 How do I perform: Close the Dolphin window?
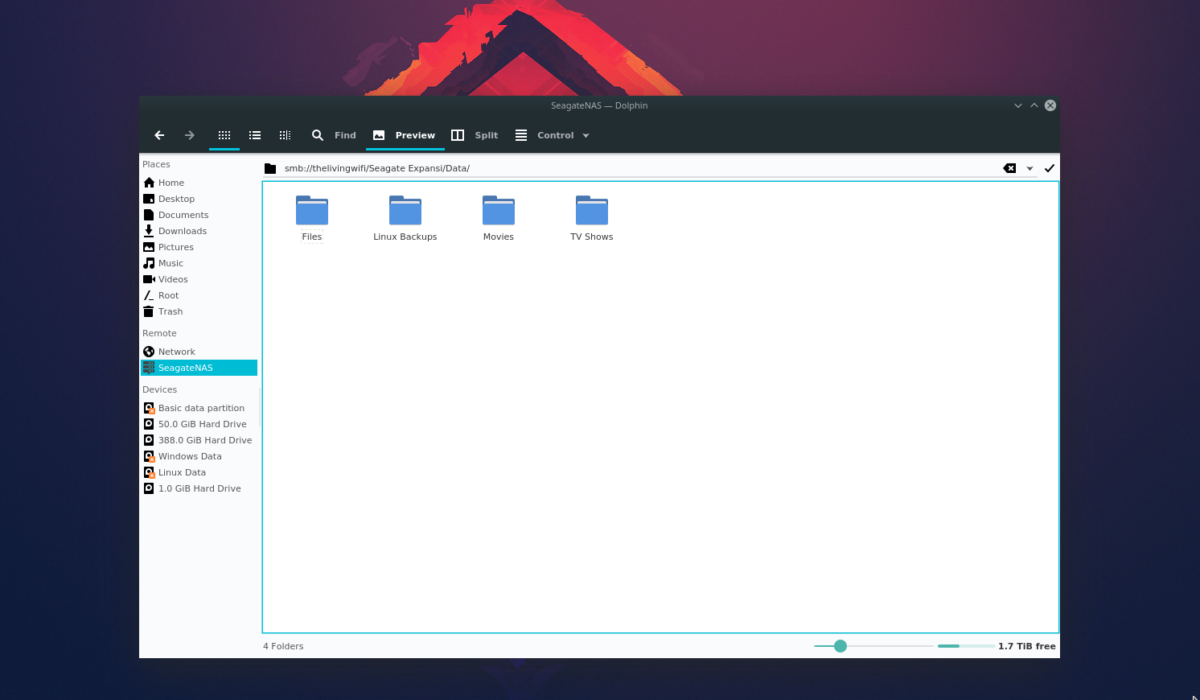point(1050,105)
